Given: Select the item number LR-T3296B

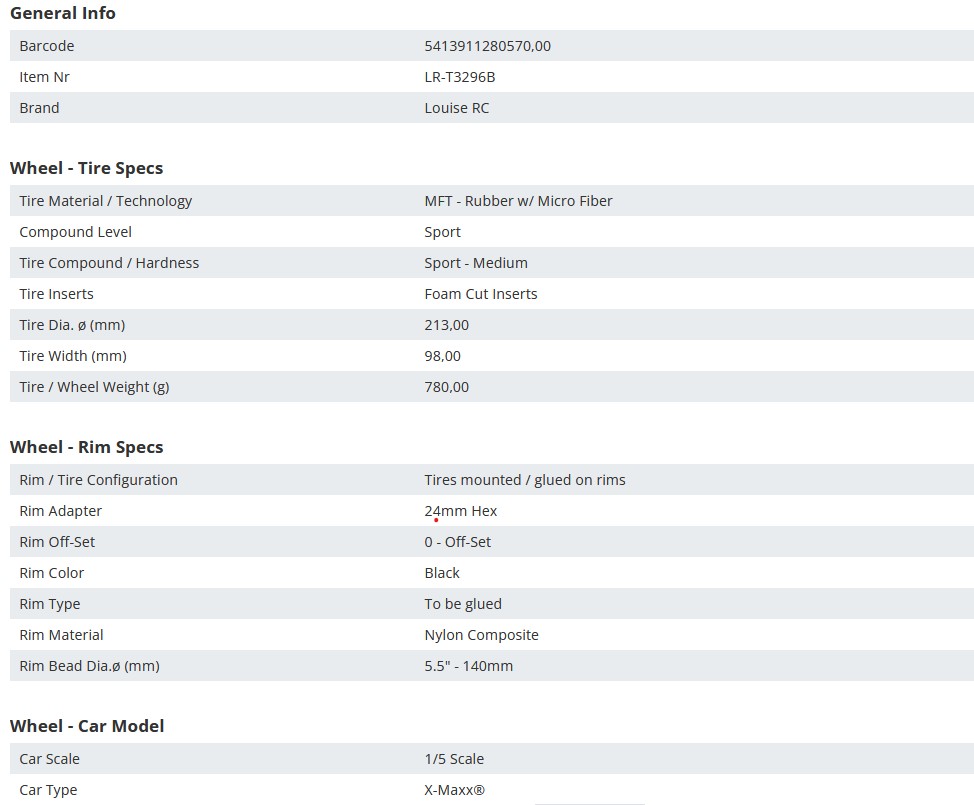Looking at the screenshot, I should pos(460,77).
